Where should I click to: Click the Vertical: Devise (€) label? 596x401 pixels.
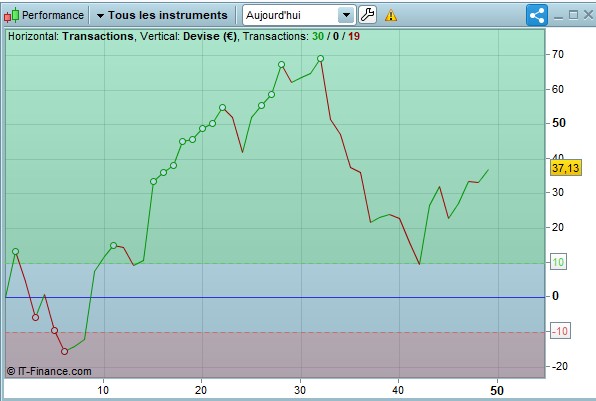pyautogui.click(x=189, y=36)
